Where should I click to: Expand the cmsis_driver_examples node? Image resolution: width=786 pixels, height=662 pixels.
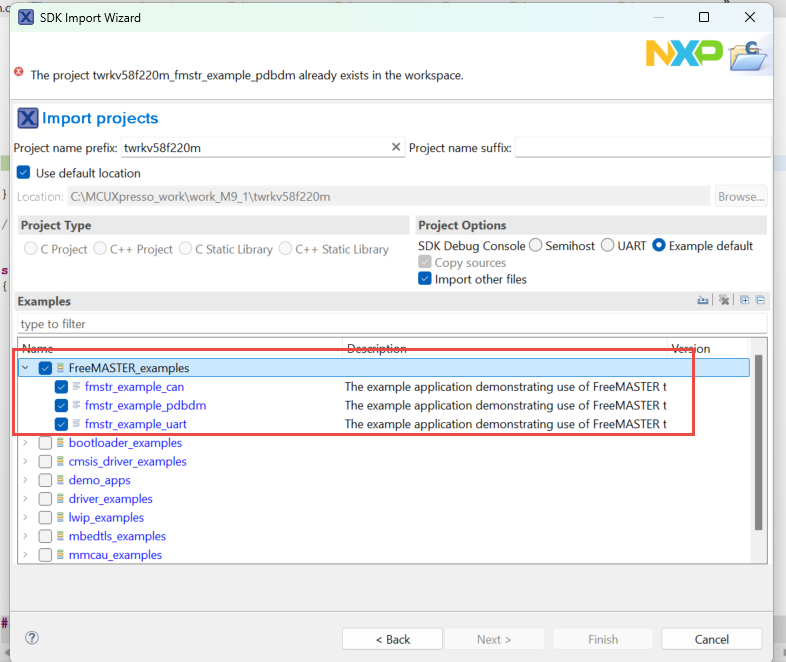(25, 461)
